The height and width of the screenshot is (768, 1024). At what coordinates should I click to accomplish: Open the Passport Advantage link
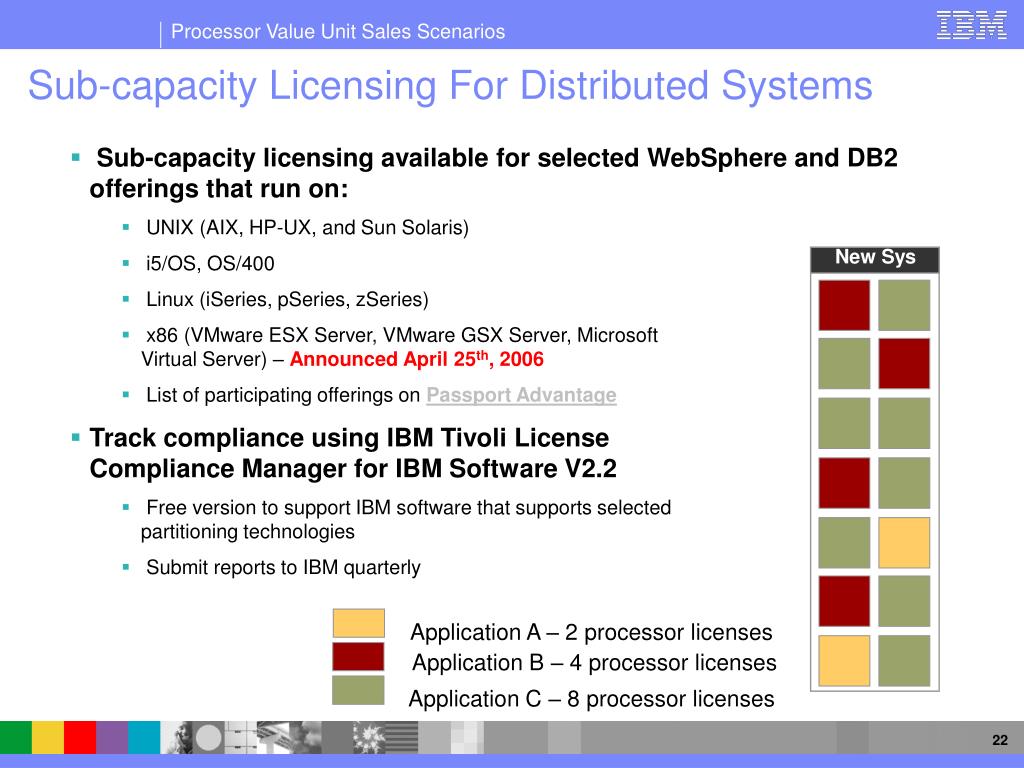tap(521, 395)
